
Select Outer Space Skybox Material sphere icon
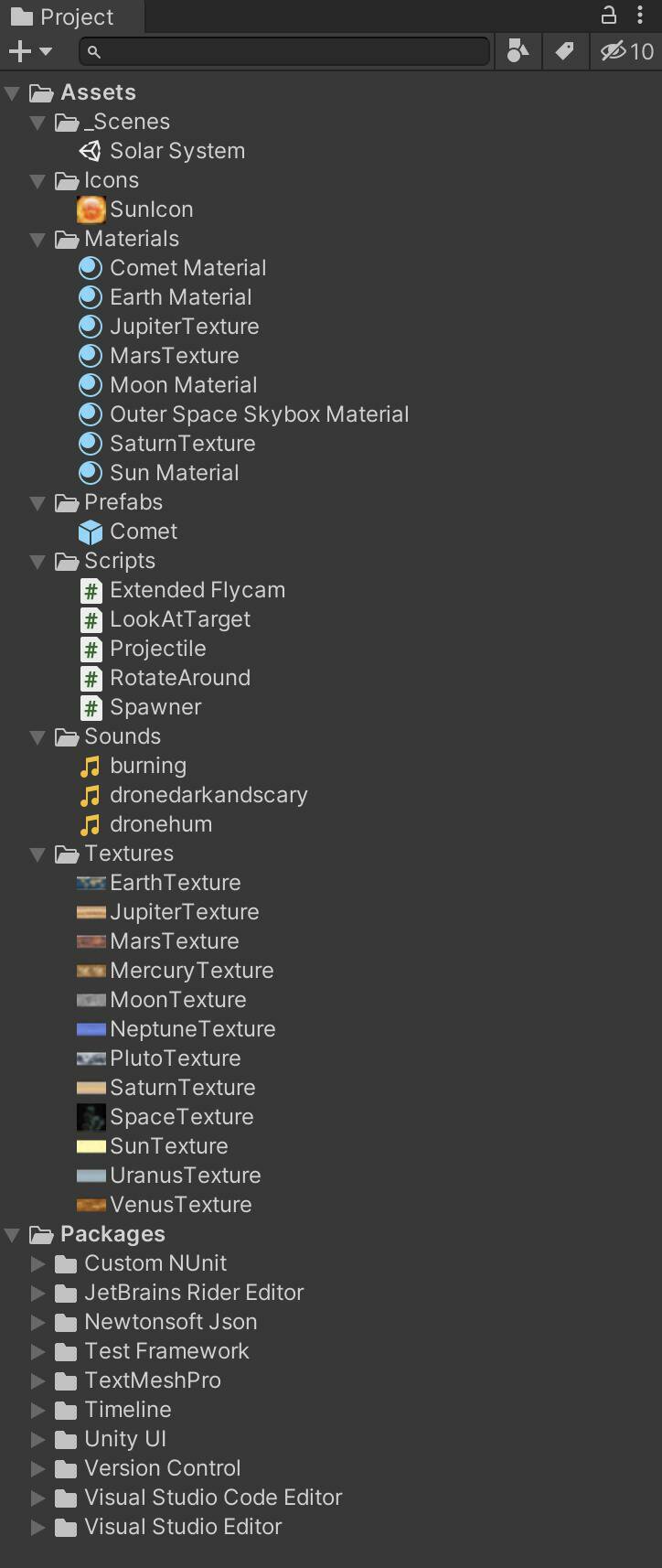[x=91, y=414]
